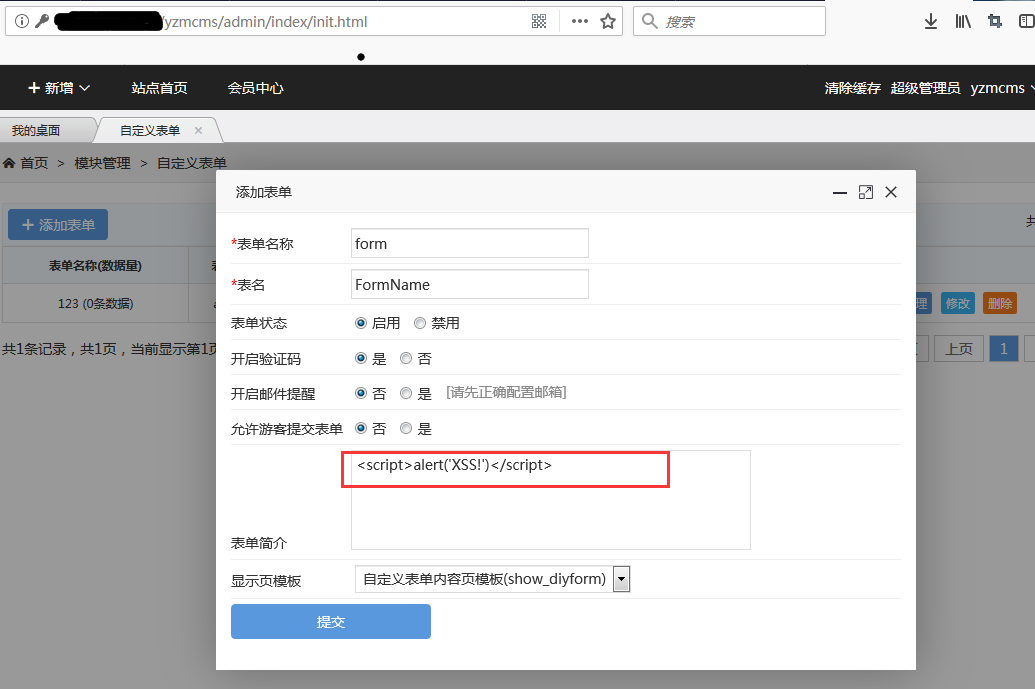Click the 添加表单 button behind dialog
Screen dimensions: 1035x689
pos(58,225)
